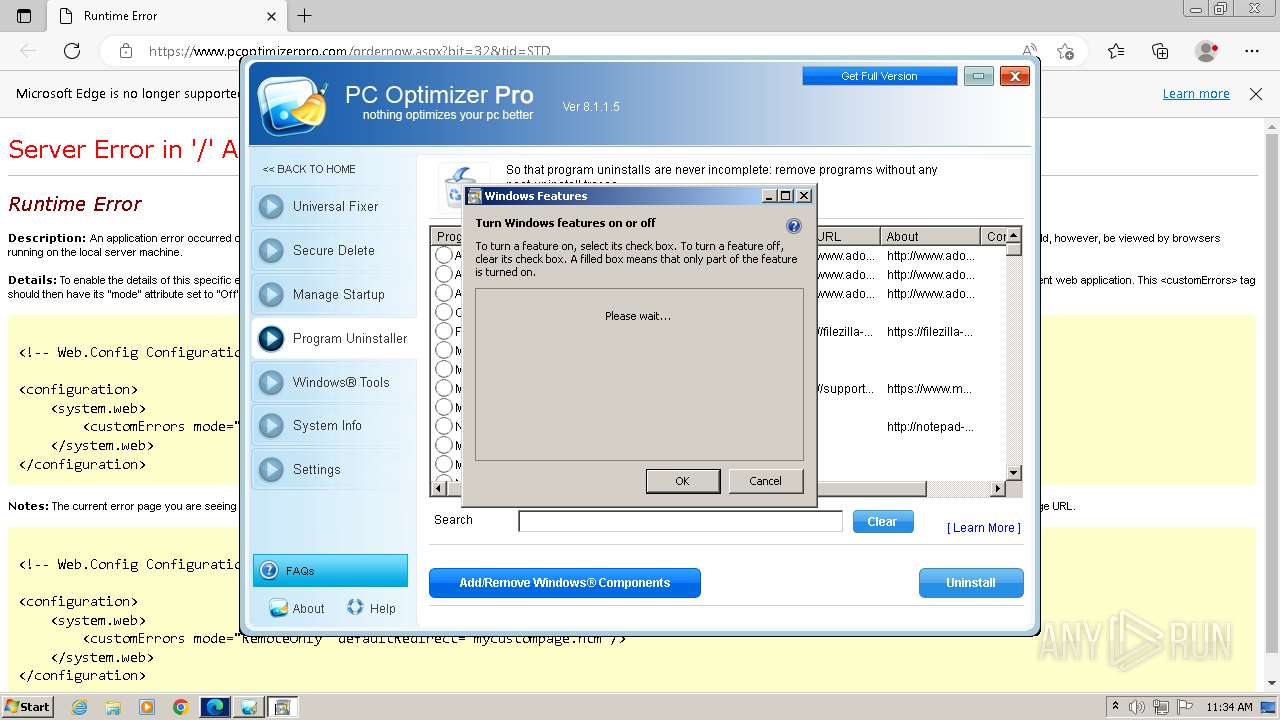
Task: Sort by the About column header
Action: tap(930, 237)
